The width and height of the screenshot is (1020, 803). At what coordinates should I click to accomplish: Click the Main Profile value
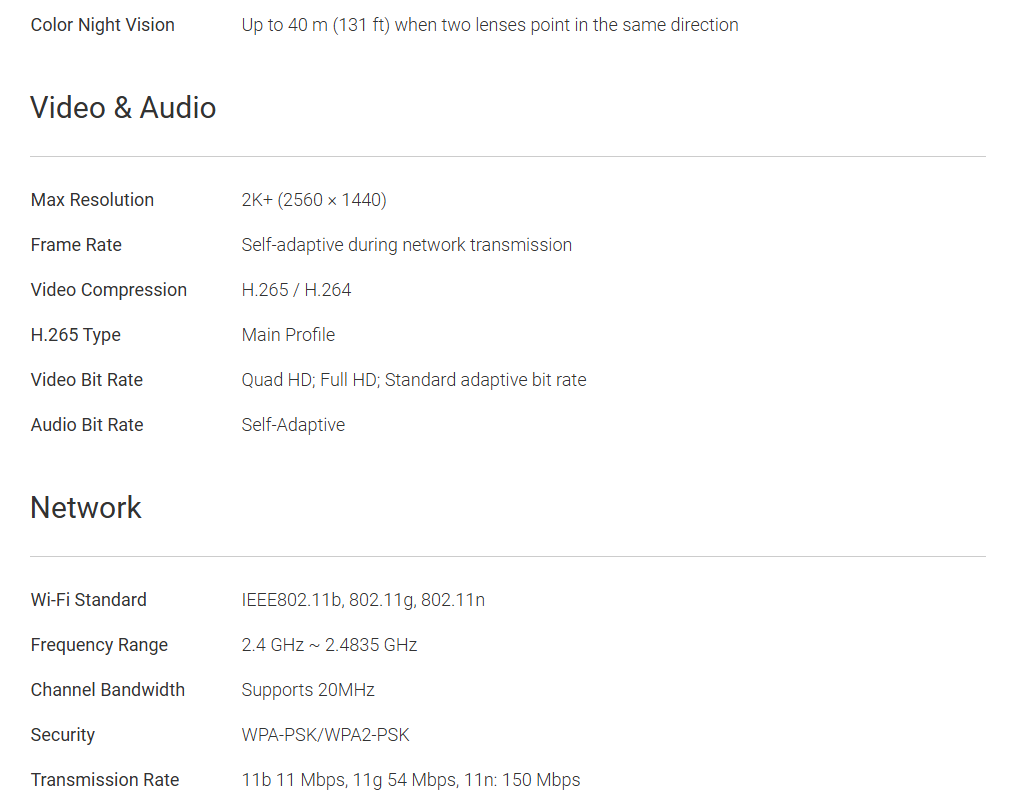click(x=288, y=335)
